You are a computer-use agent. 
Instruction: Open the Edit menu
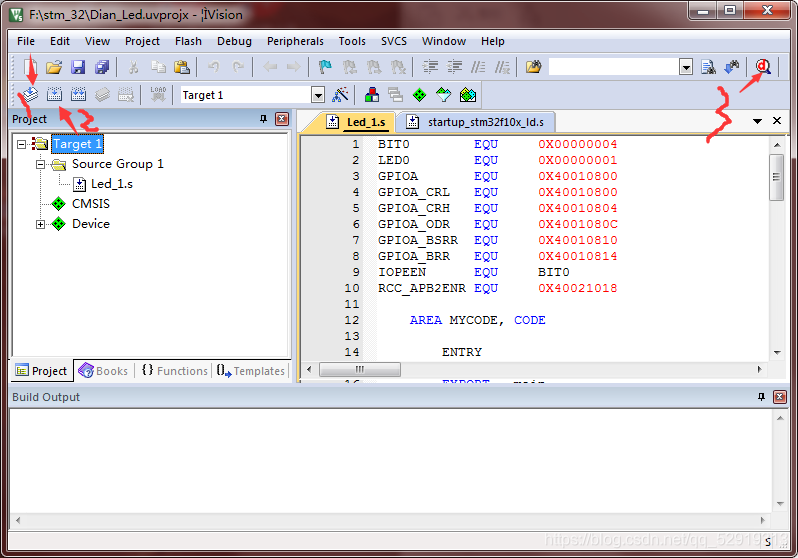[60, 41]
